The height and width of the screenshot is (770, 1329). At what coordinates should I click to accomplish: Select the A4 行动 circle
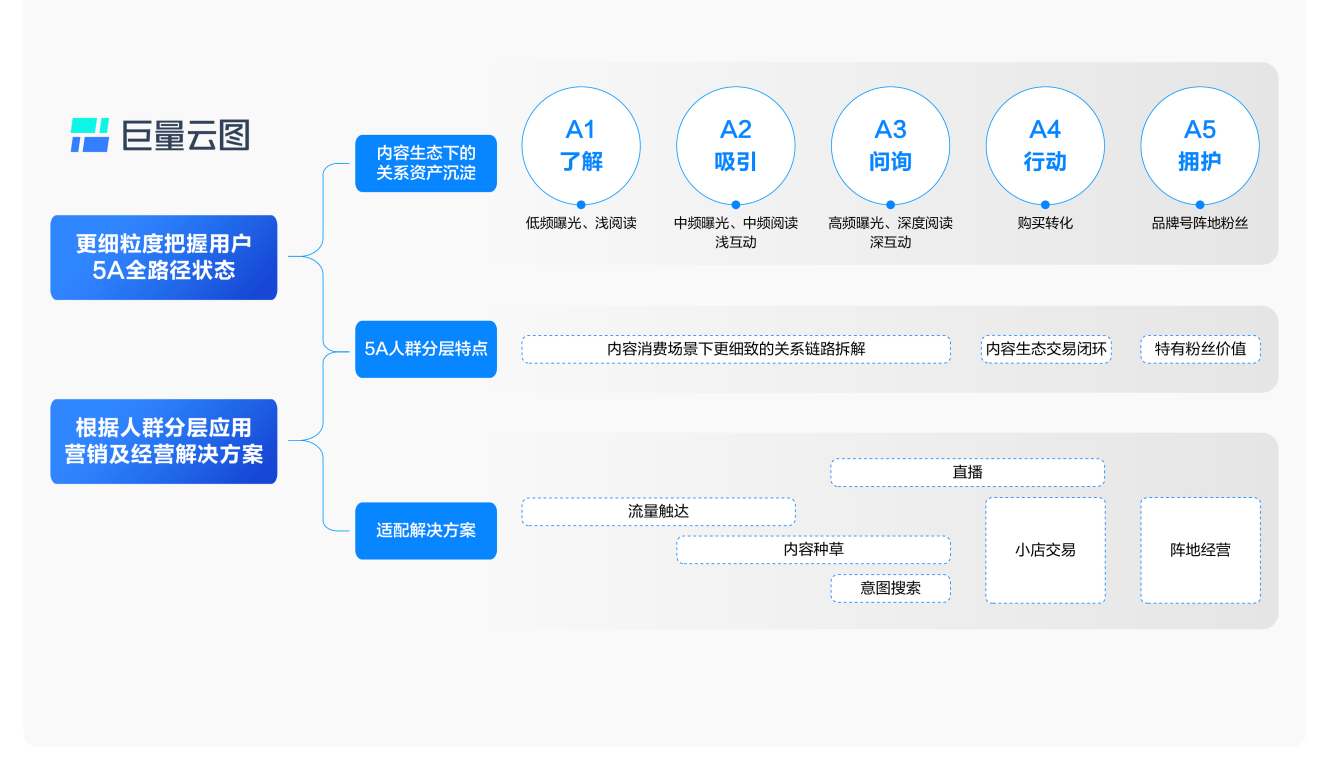(x=1045, y=145)
